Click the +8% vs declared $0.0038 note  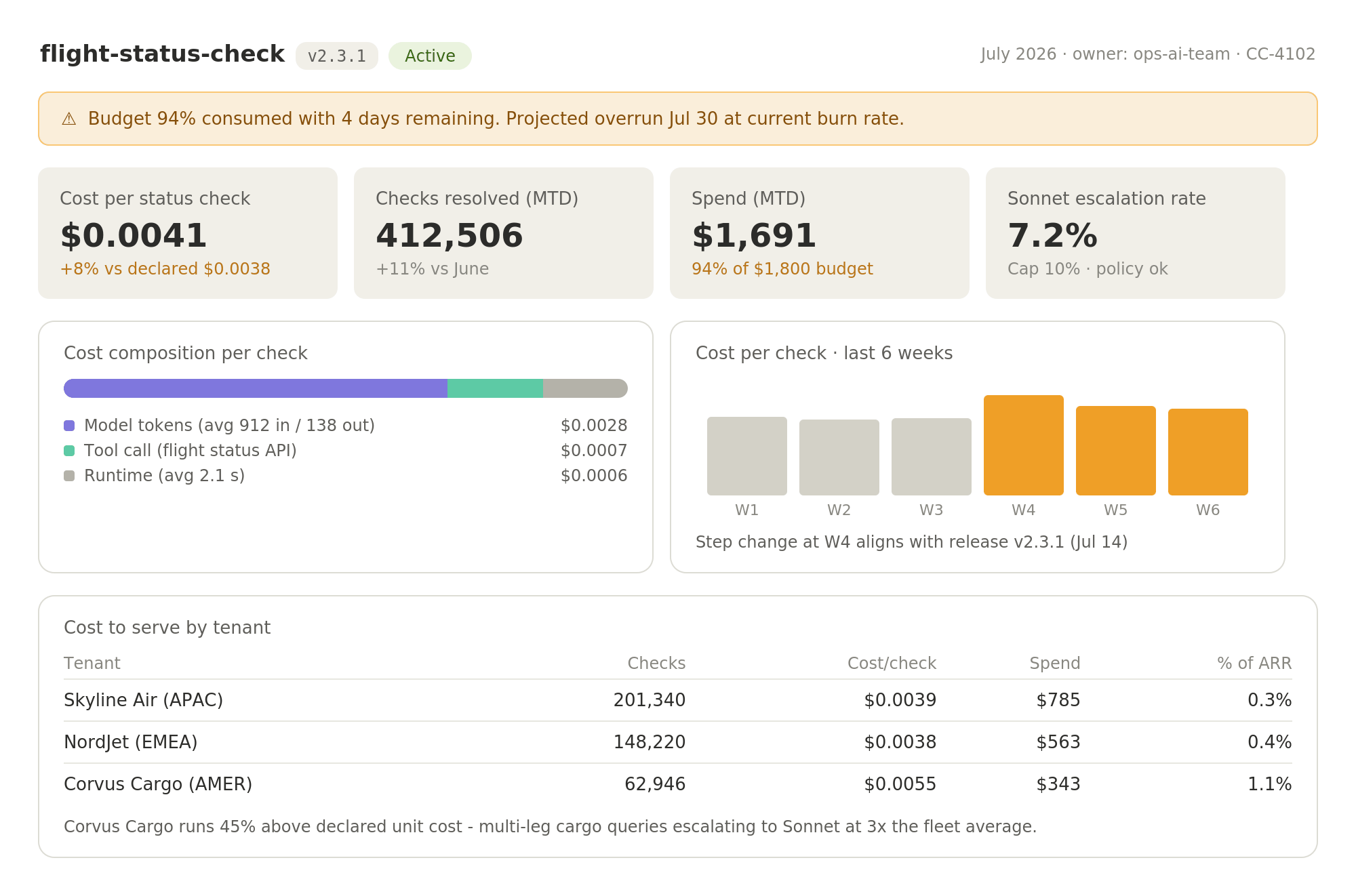165,269
